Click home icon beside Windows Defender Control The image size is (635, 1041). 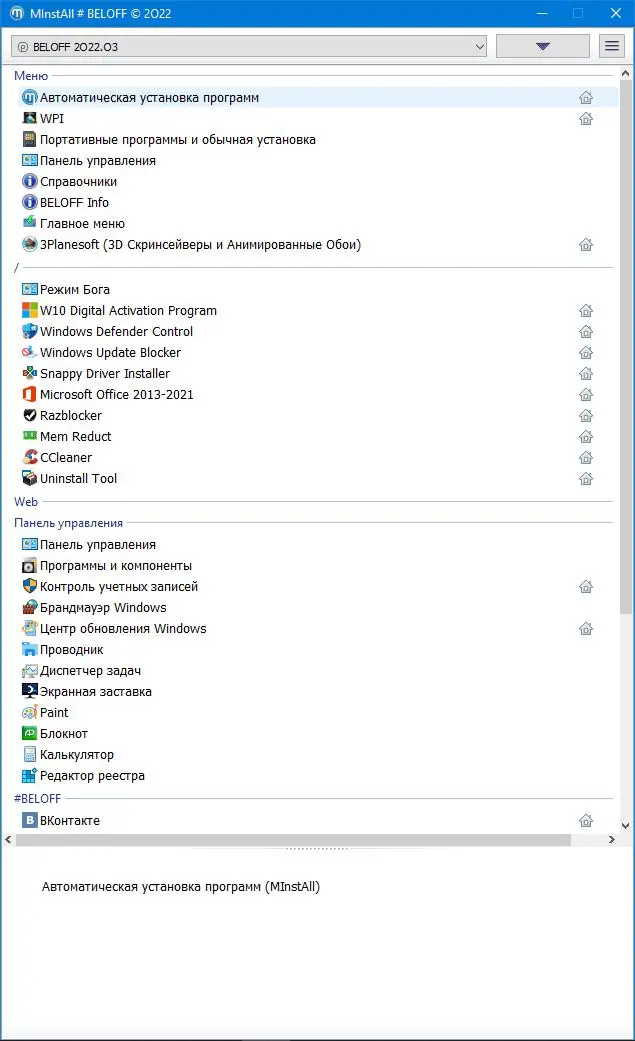[x=586, y=331]
